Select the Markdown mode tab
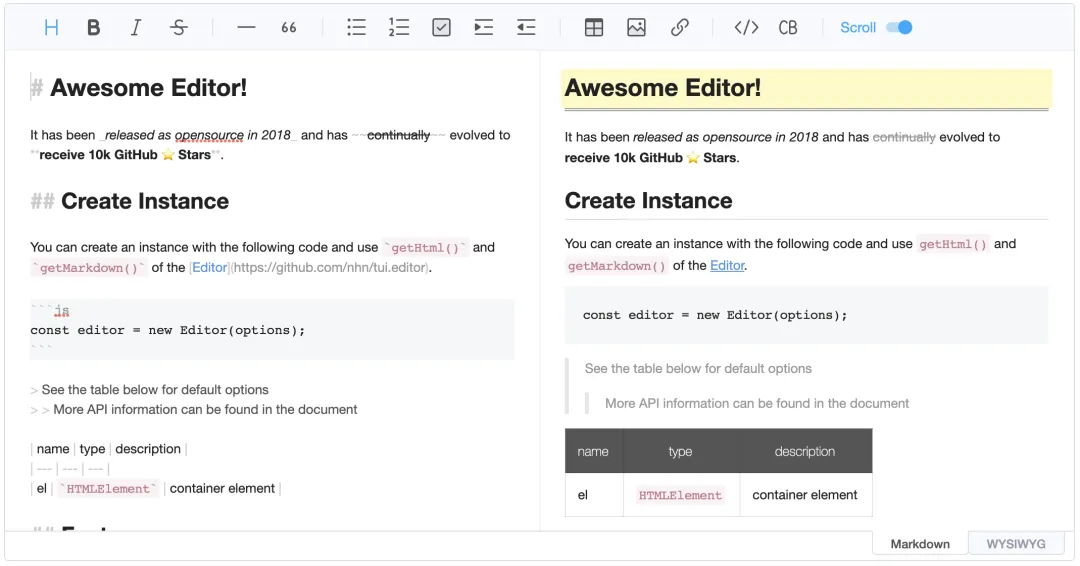This screenshot has width=1080, height=566. pos(920,544)
